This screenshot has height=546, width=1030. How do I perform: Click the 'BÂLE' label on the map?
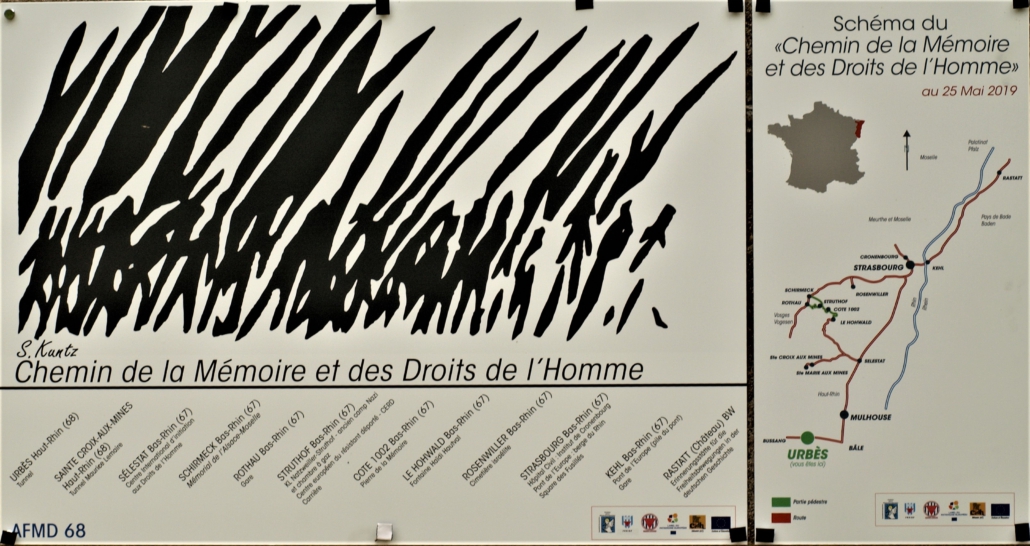pos(856,447)
